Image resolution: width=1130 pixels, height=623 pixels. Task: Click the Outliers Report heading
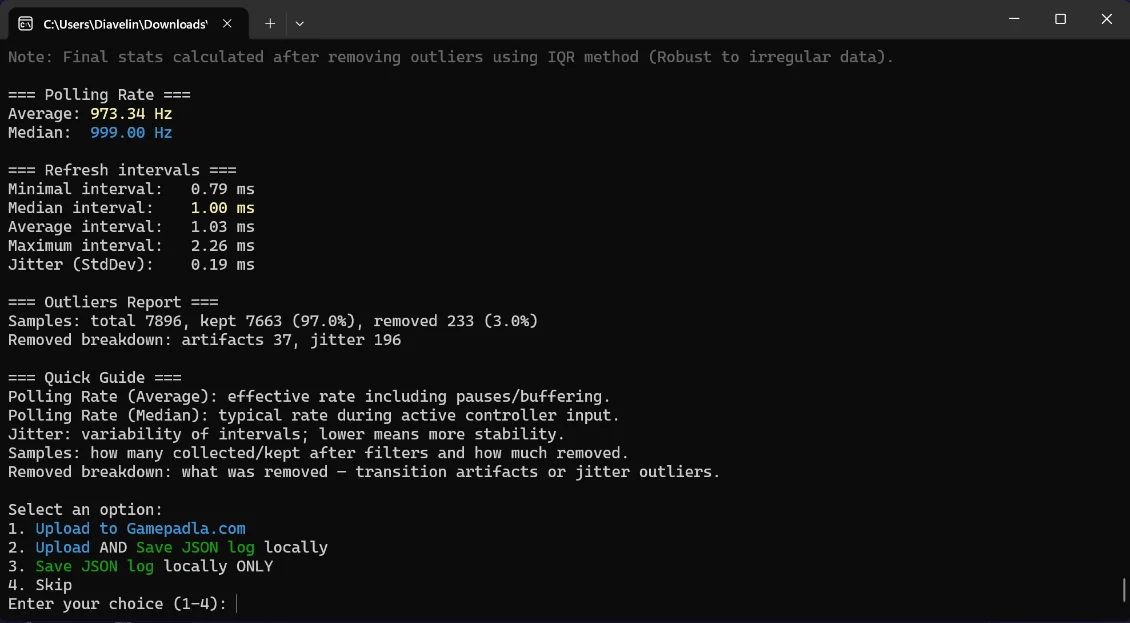coord(113,302)
